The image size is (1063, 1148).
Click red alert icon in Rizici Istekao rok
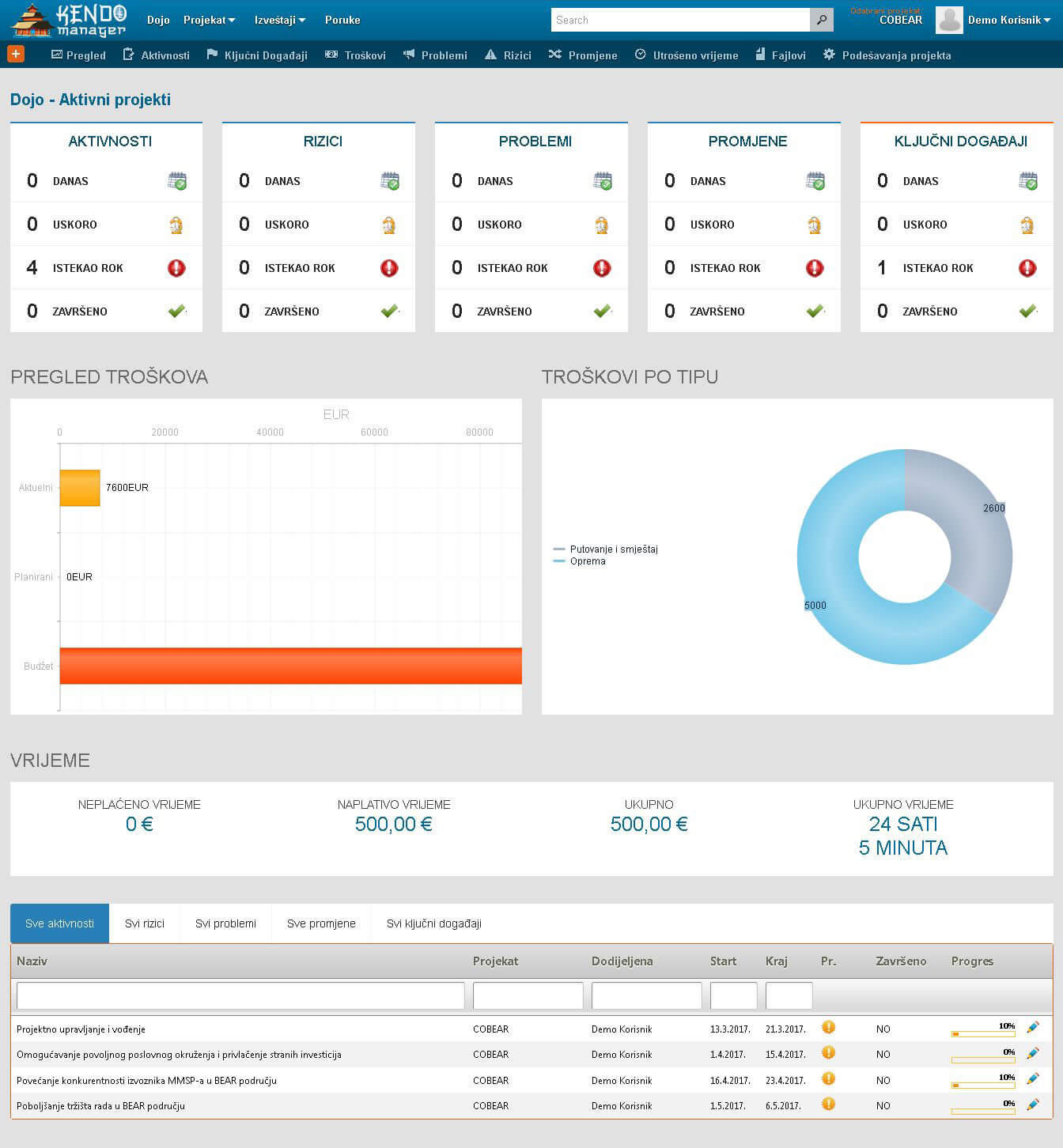pos(389,268)
